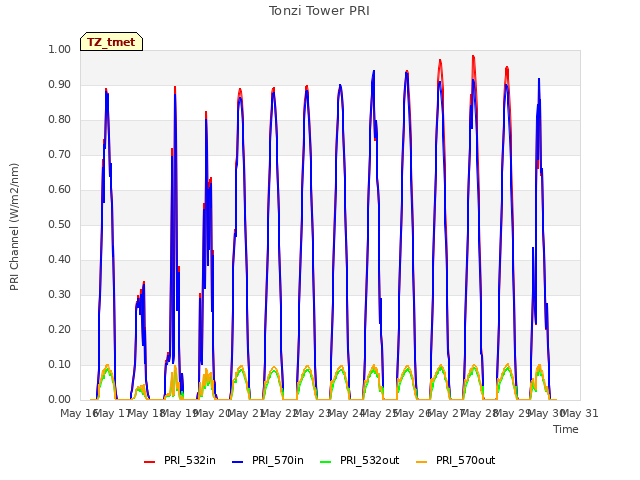The image size is (640, 480).
Task: Click the x-axis label Time
Action: click(566, 429)
